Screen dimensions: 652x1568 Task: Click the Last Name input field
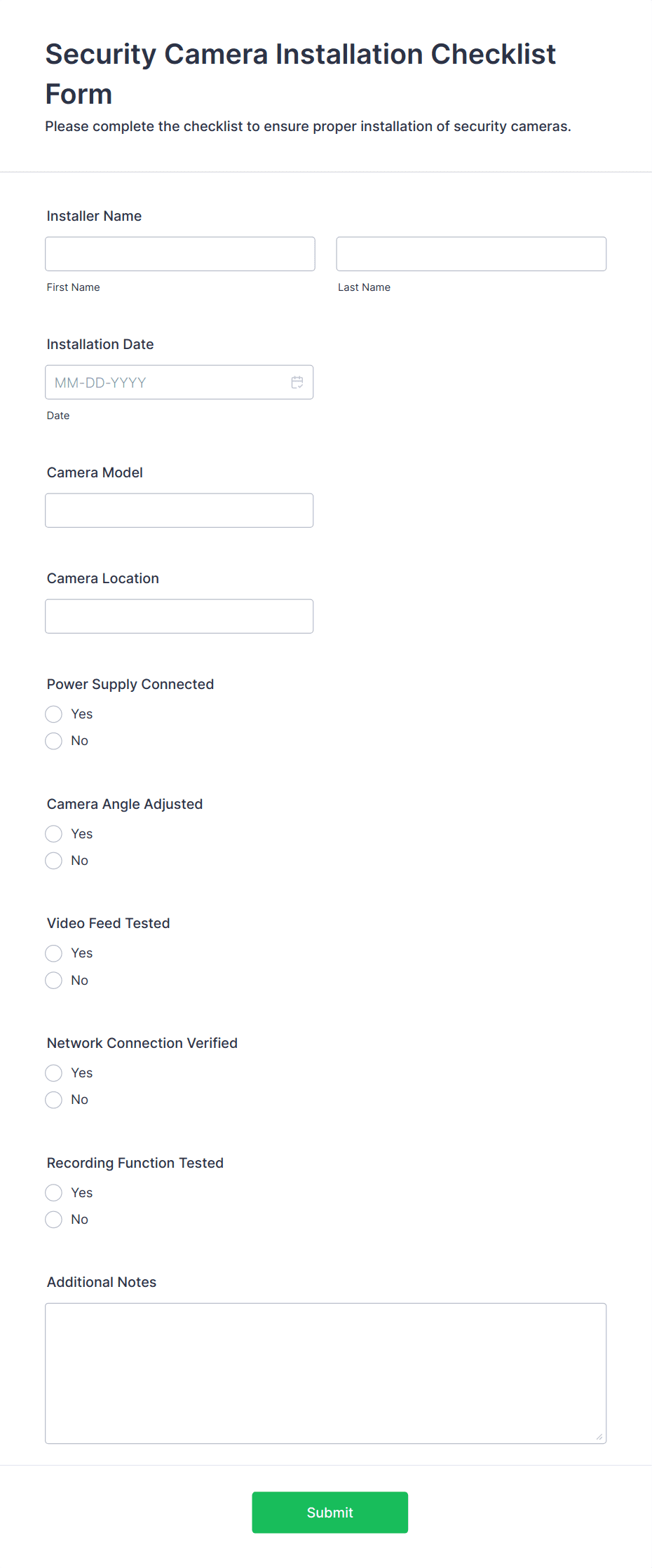471,254
